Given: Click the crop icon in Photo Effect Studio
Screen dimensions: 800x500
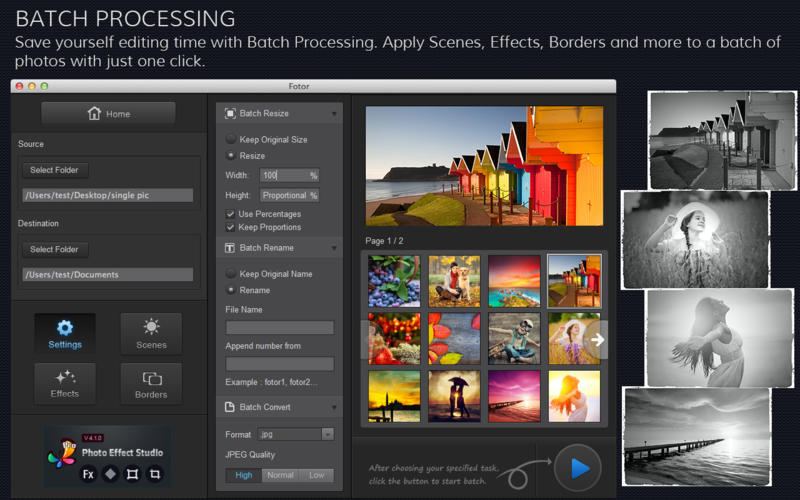Looking at the screenshot, I should click(155, 473).
